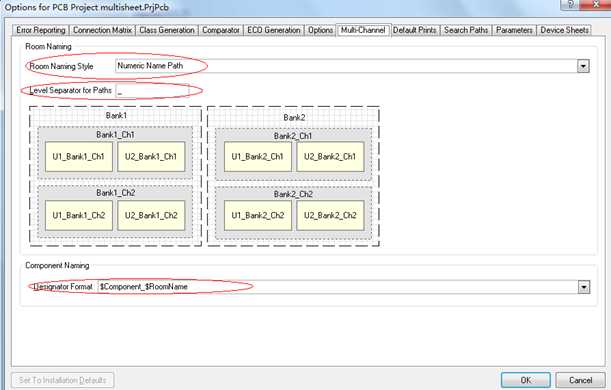611x390 pixels.
Task: Select the U2_Bank1_Ch1 component box
Action: coord(151,157)
